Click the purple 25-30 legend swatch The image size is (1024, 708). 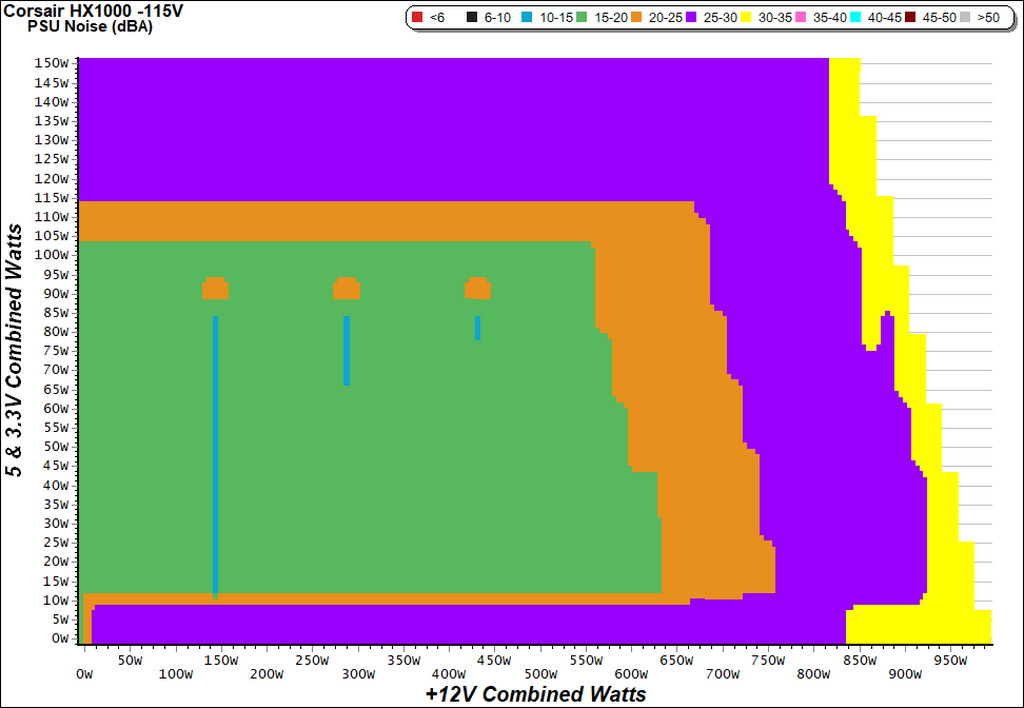tap(692, 18)
